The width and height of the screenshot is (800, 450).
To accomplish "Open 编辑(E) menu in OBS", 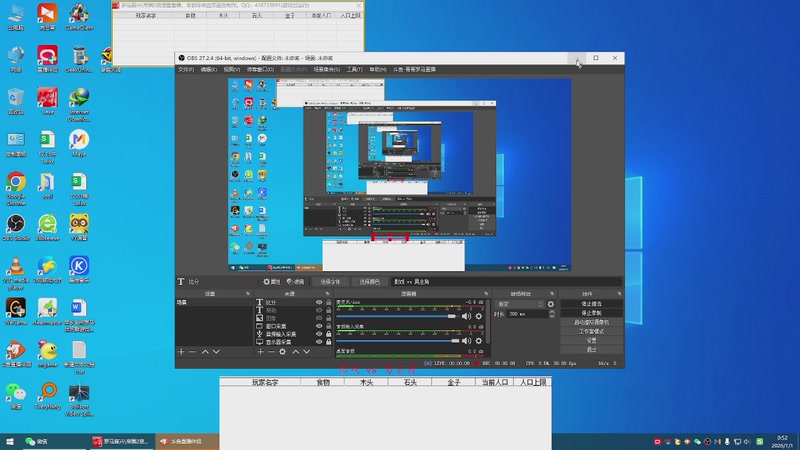I will 208,69.
